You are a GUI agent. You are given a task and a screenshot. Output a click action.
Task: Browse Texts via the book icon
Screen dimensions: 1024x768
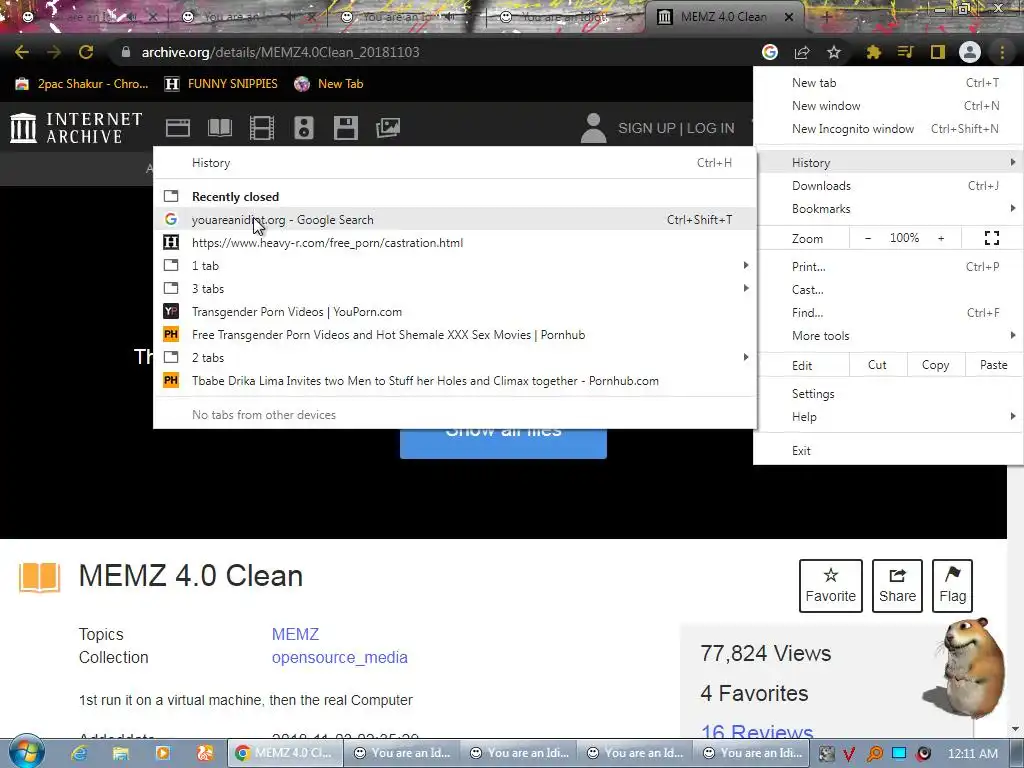[x=220, y=127]
